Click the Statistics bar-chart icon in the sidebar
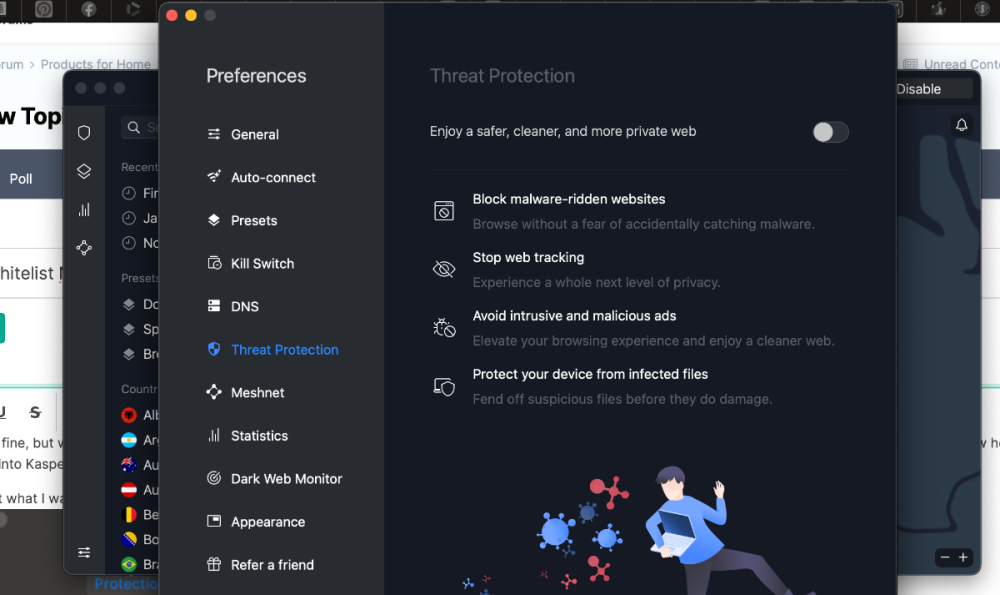 (x=84, y=209)
